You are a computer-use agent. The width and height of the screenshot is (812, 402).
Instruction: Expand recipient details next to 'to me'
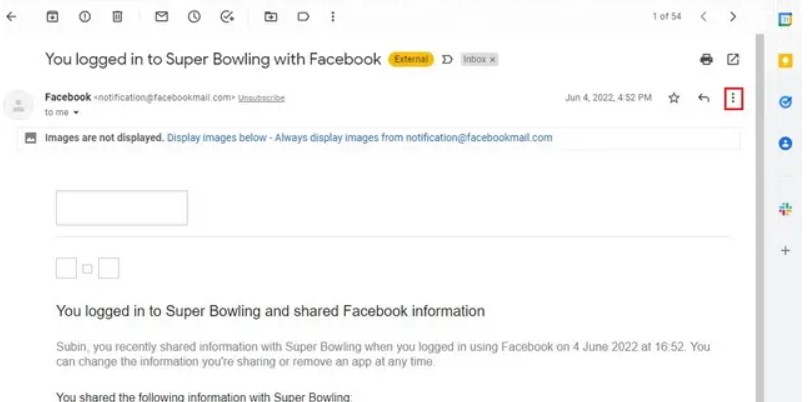click(78, 113)
